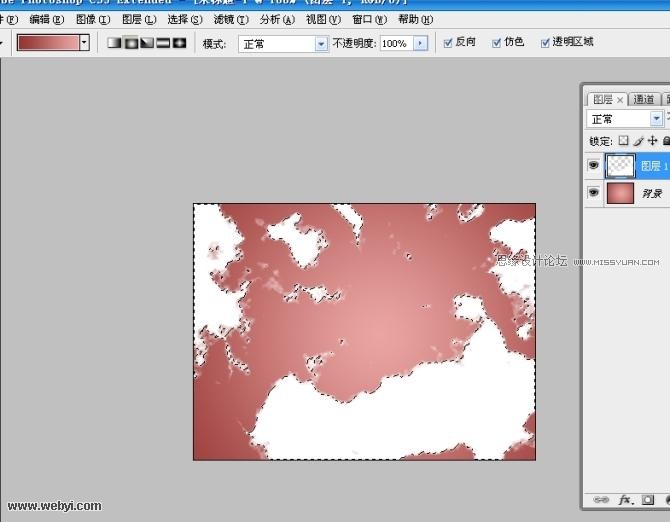Select the angle gradient type icon

[x=147, y=43]
